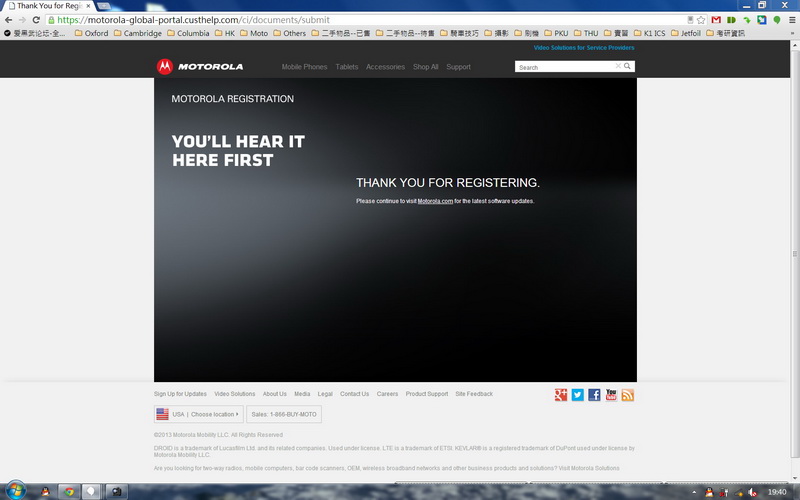
Task: Click the search magnifier icon
Action: [x=628, y=66]
